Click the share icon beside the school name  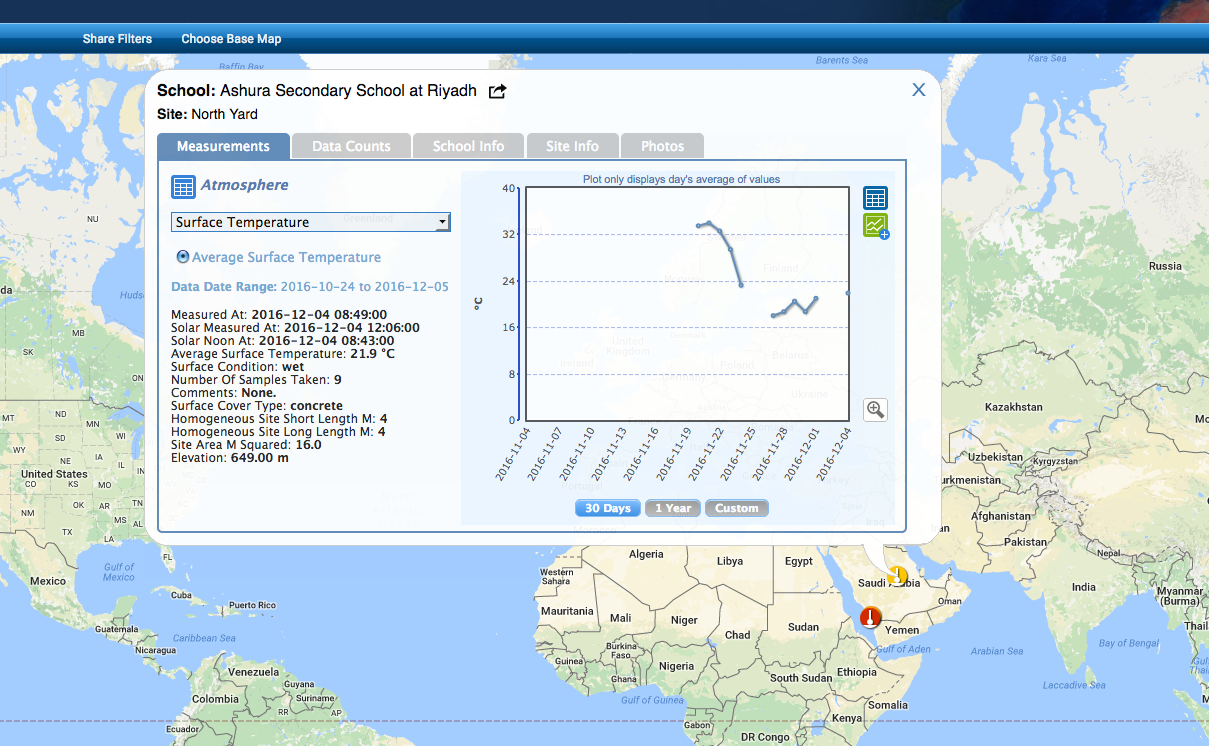(x=497, y=91)
